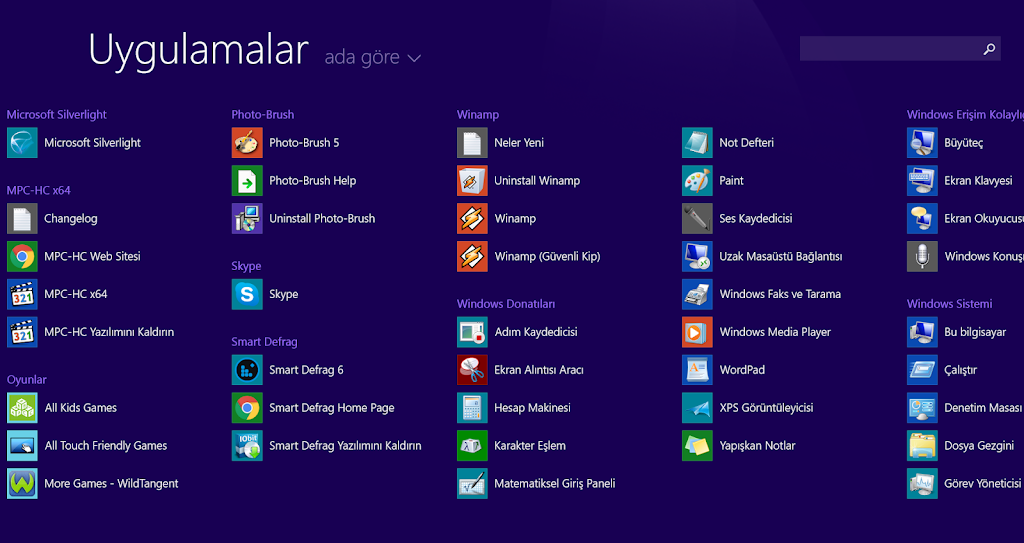Select the Winamp group header
This screenshot has width=1024, height=543.
click(x=478, y=114)
